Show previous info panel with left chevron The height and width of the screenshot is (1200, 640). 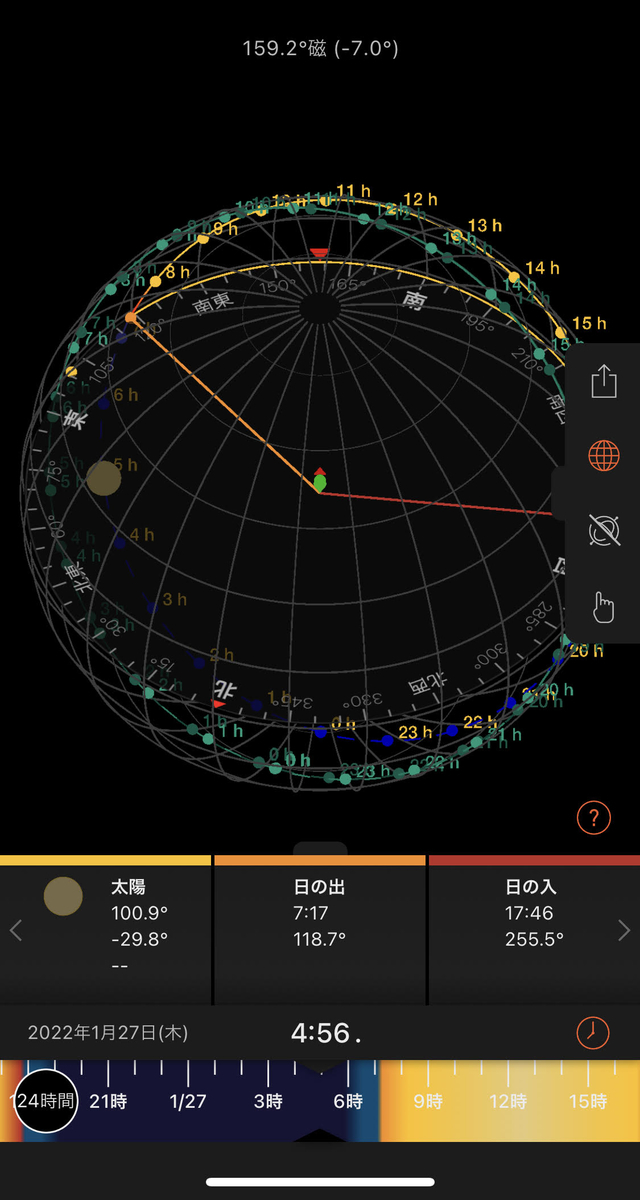(x=15, y=931)
